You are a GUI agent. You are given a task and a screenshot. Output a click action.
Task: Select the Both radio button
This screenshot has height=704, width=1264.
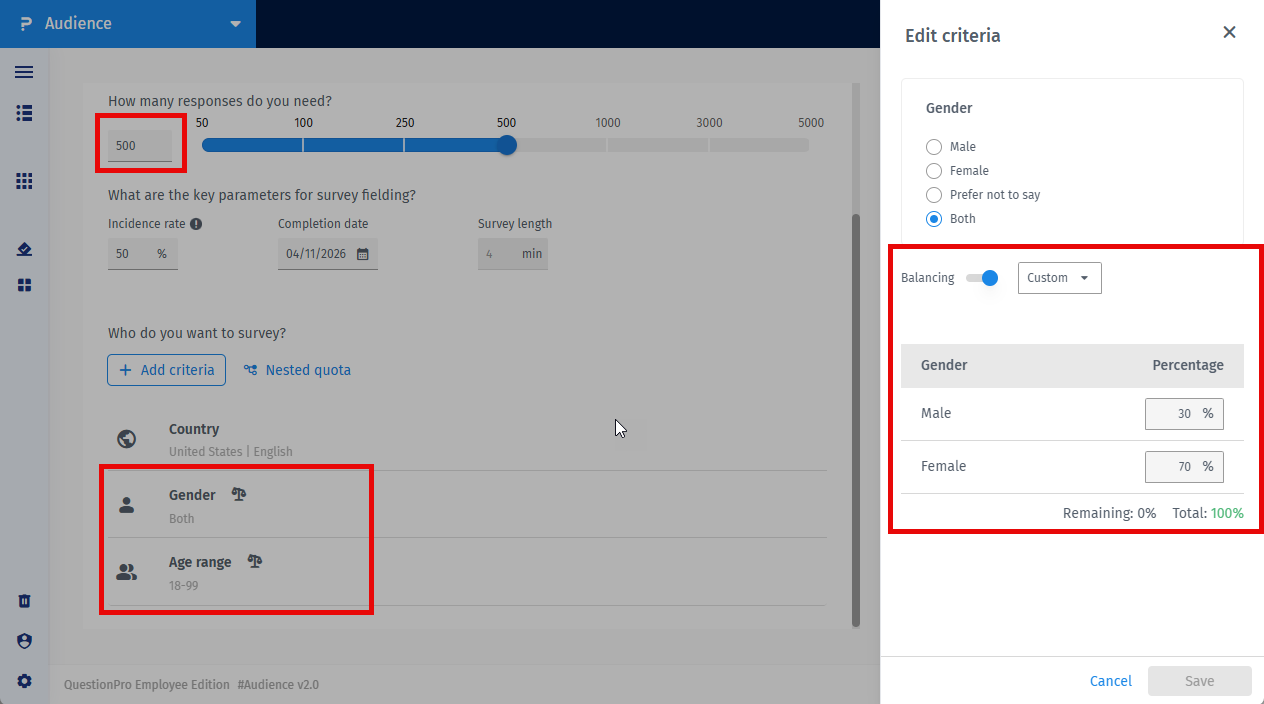[x=934, y=219]
